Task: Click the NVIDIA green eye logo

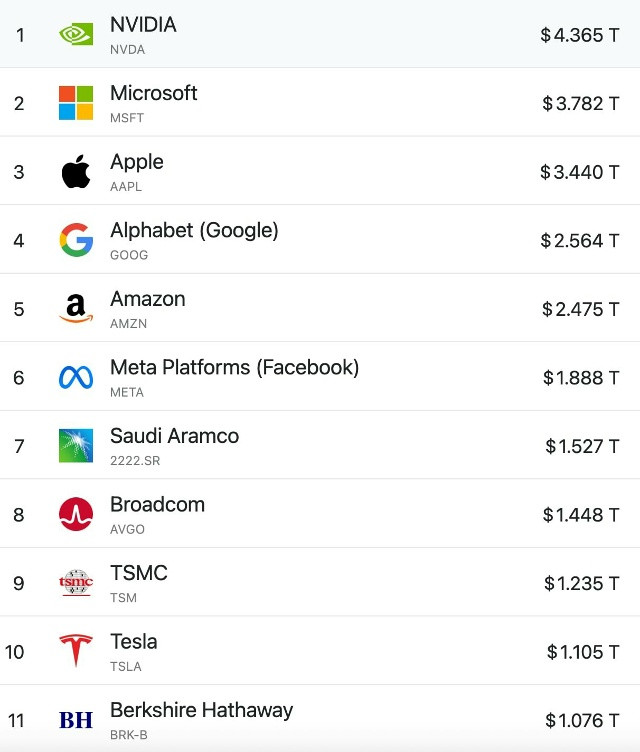Action: 76,35
